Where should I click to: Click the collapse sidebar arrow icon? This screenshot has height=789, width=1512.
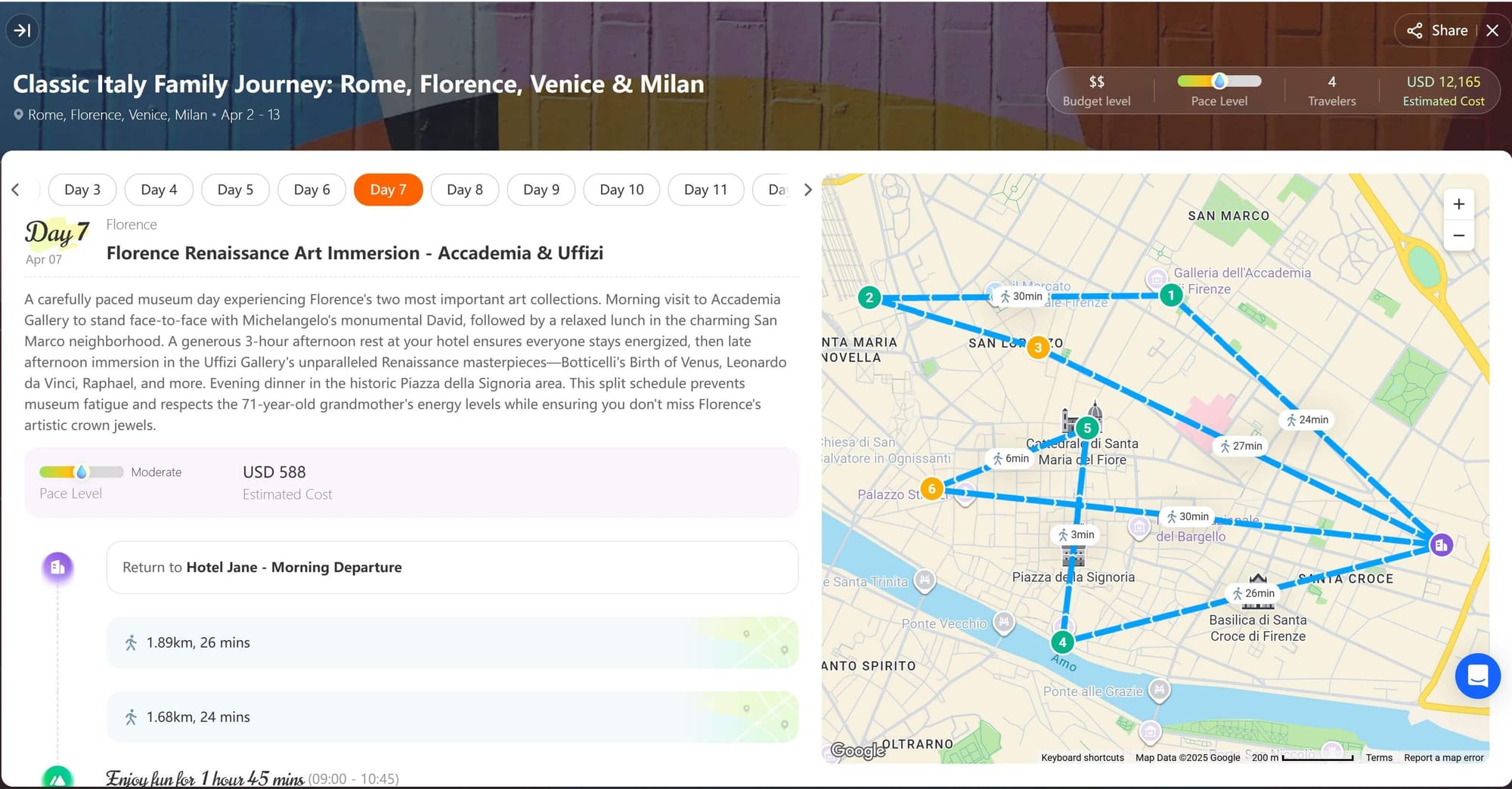point(23,30)
